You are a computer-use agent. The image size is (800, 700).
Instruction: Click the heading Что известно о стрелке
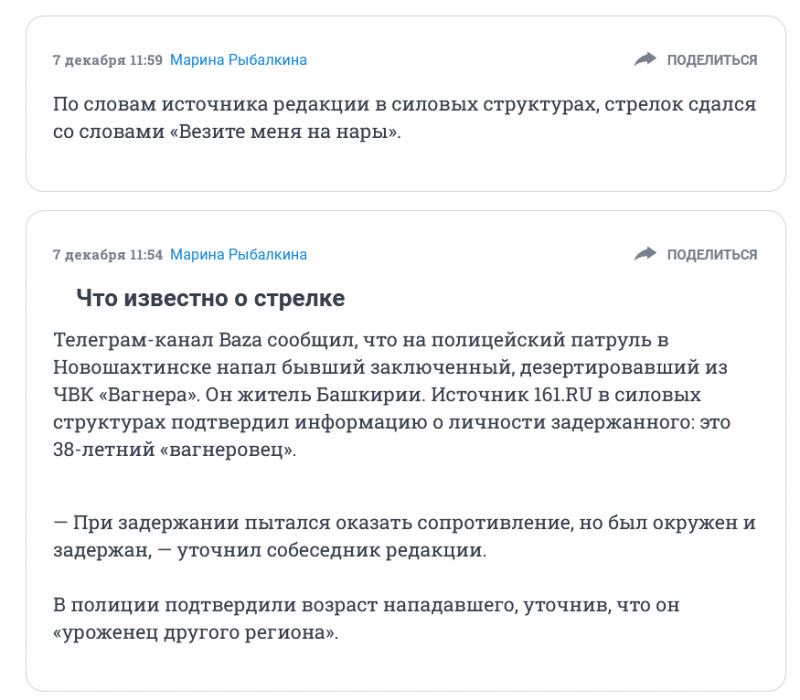[210, 298]
